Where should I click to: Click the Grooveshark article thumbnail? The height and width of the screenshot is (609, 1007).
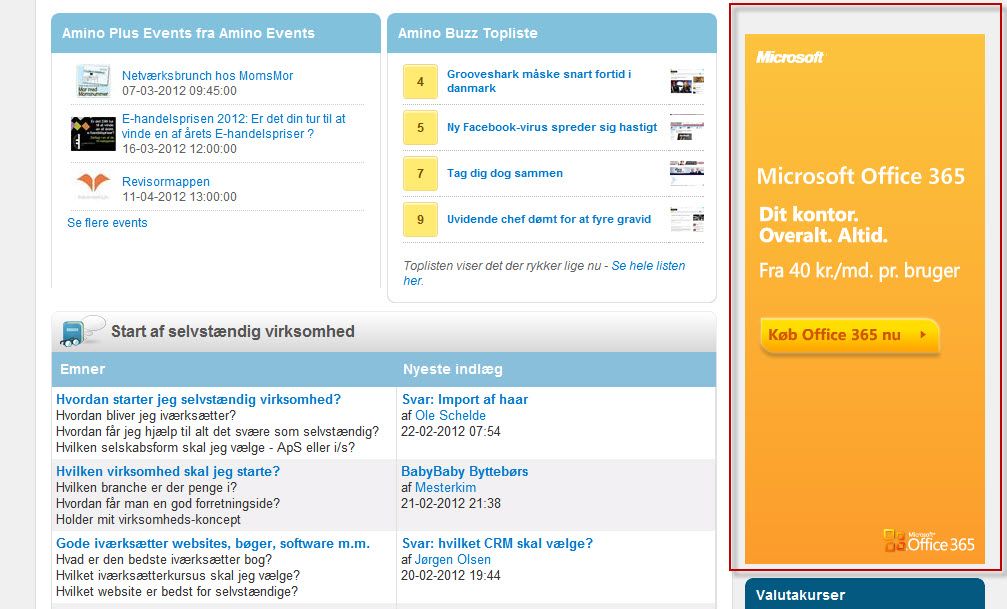pyautogui.click(x=687, y=82)
